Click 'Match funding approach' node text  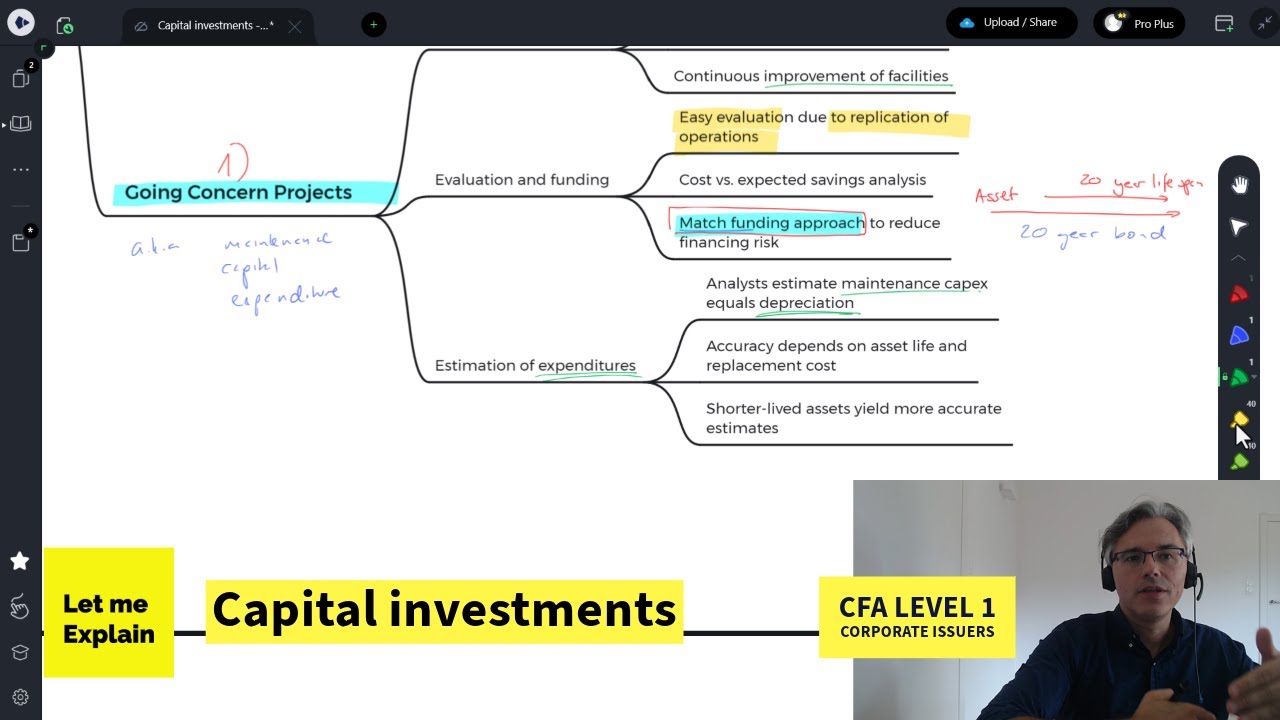tap(771, 223)
